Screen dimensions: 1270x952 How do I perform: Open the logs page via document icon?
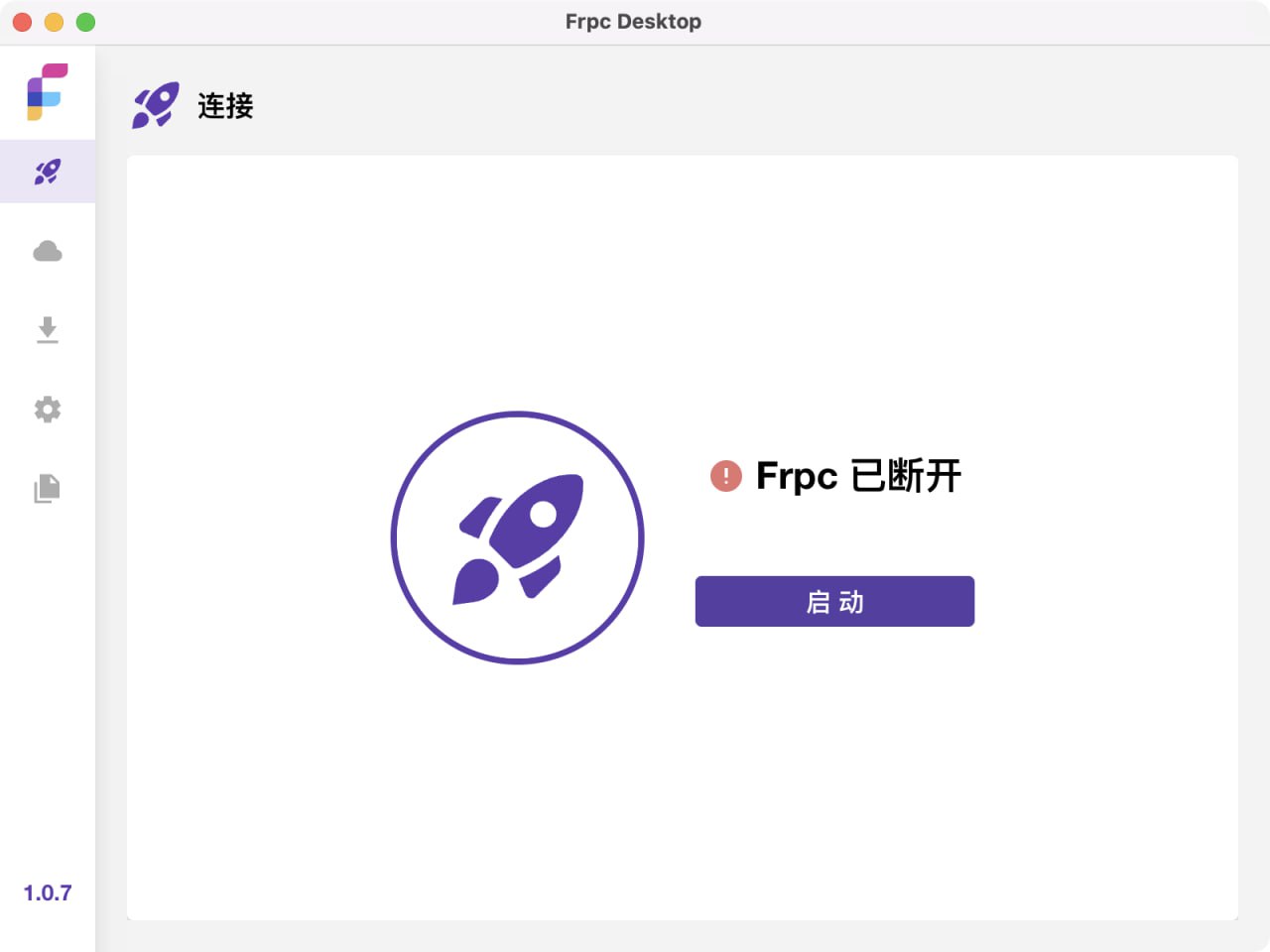click(47, 488)
